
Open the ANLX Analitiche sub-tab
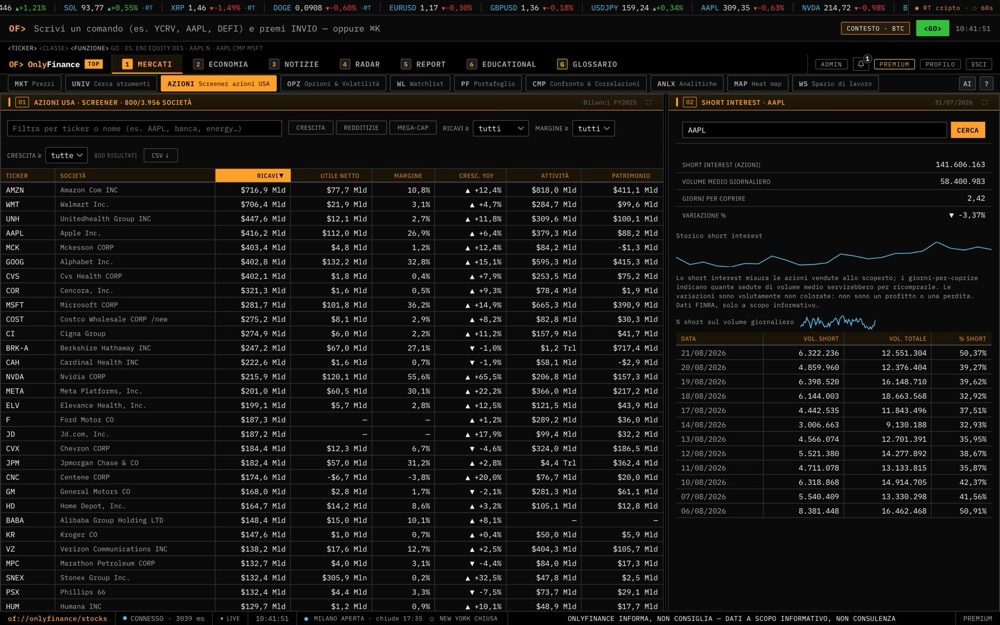click(687, 84)
